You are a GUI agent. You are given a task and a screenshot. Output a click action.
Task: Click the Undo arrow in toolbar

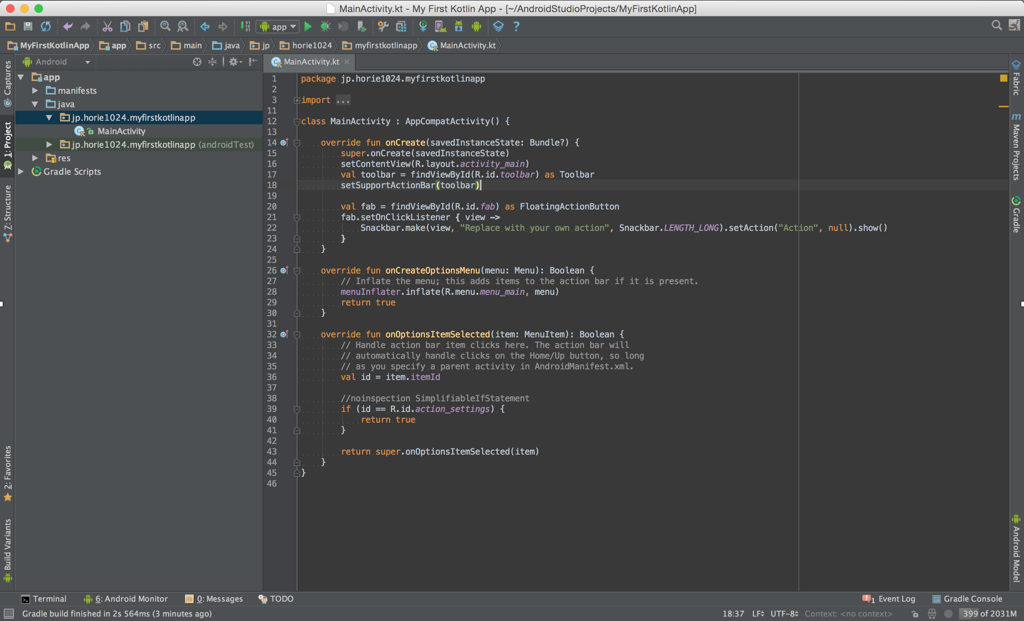pos(68,27)
